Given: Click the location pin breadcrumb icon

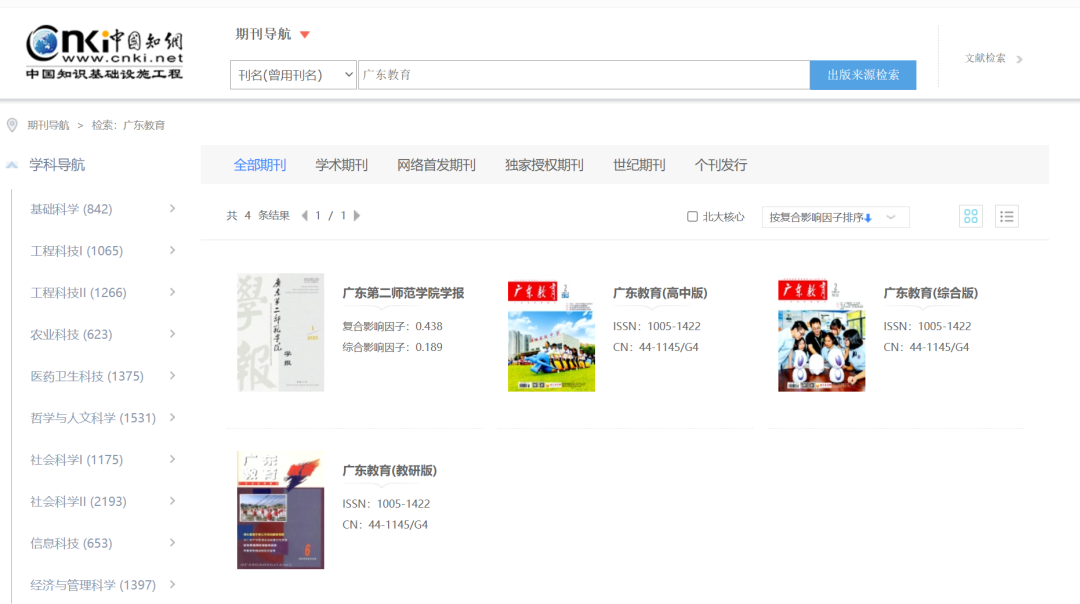Looking at the screenshot, I should 11,125.
